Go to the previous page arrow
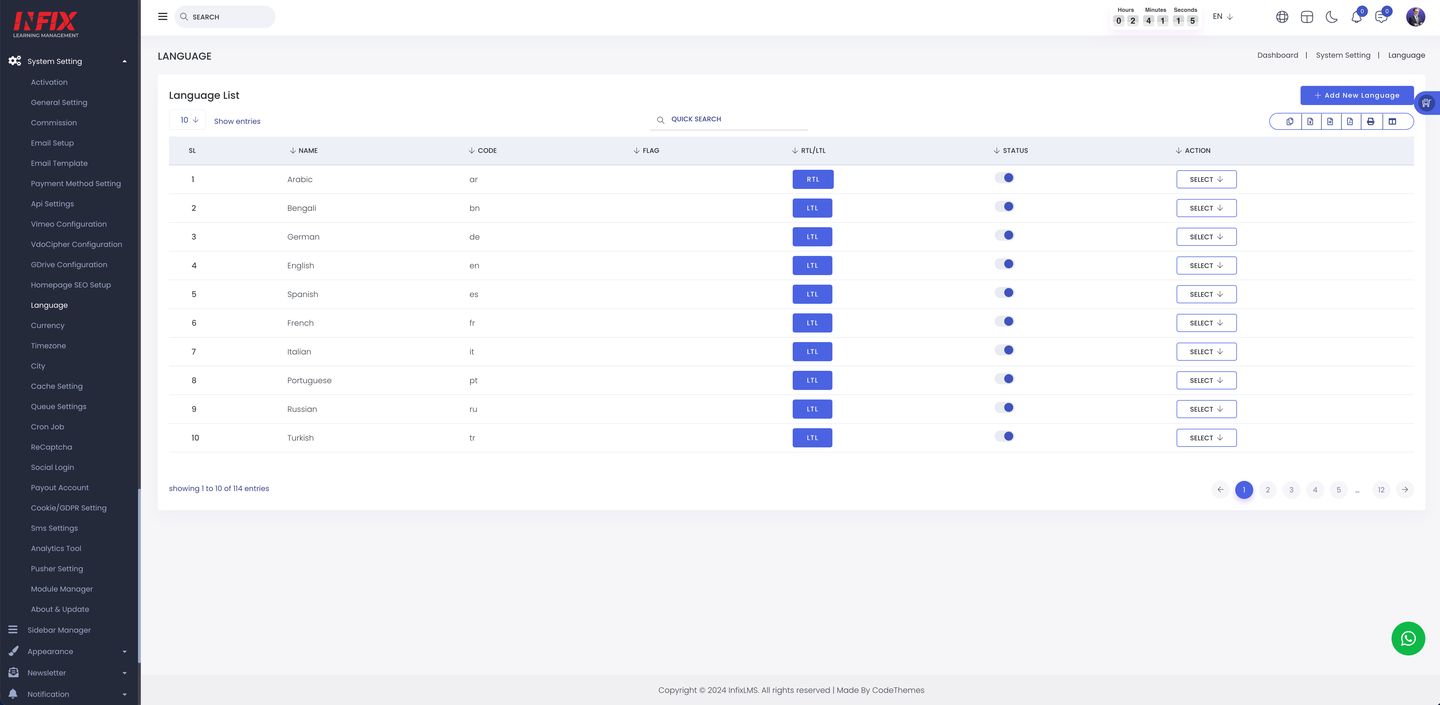 (x=1220, y=490)
